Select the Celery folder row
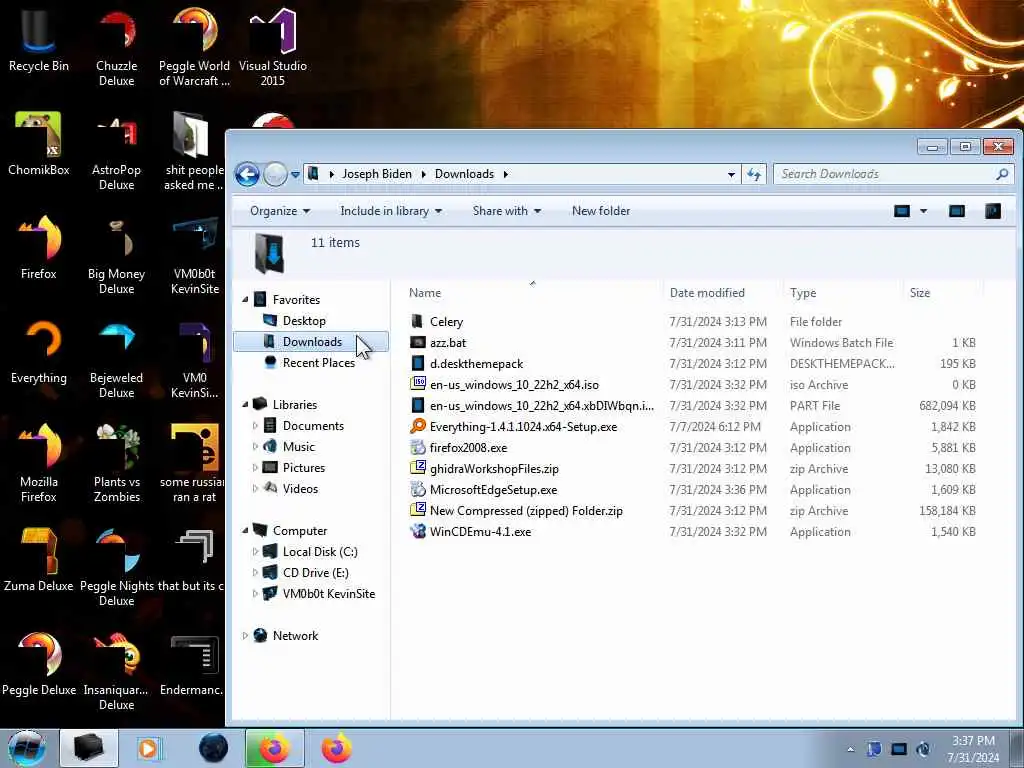Image resolution: width=1024 pixels, height=768 pixels. 692,322
